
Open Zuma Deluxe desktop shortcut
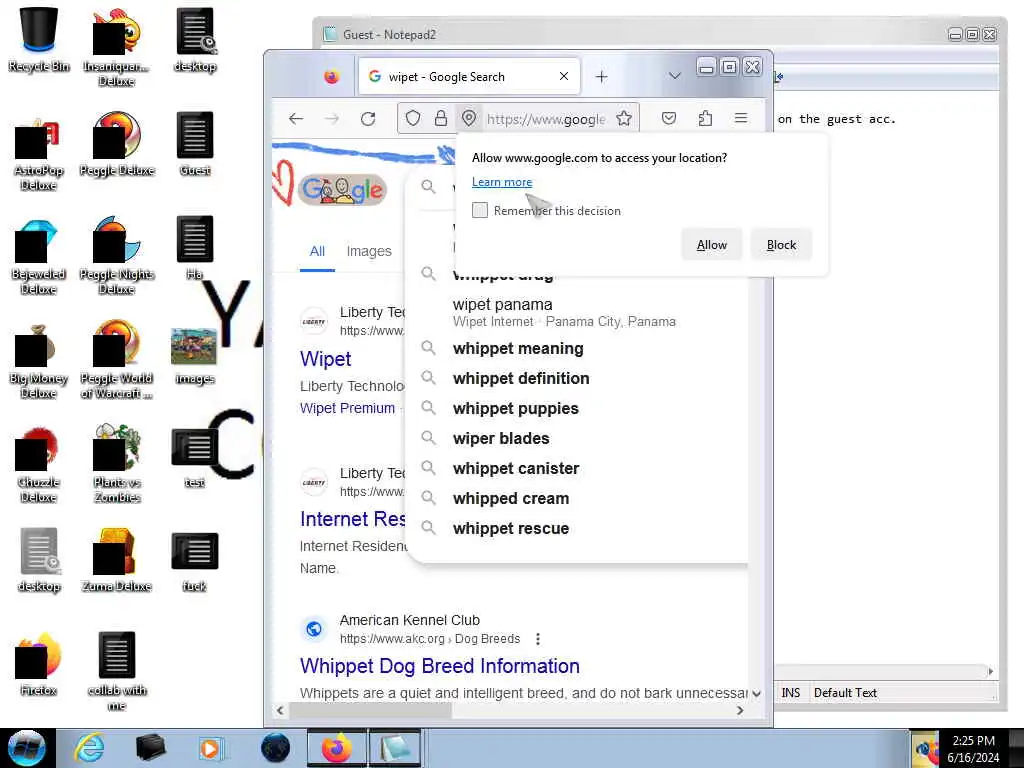point(116,559)
